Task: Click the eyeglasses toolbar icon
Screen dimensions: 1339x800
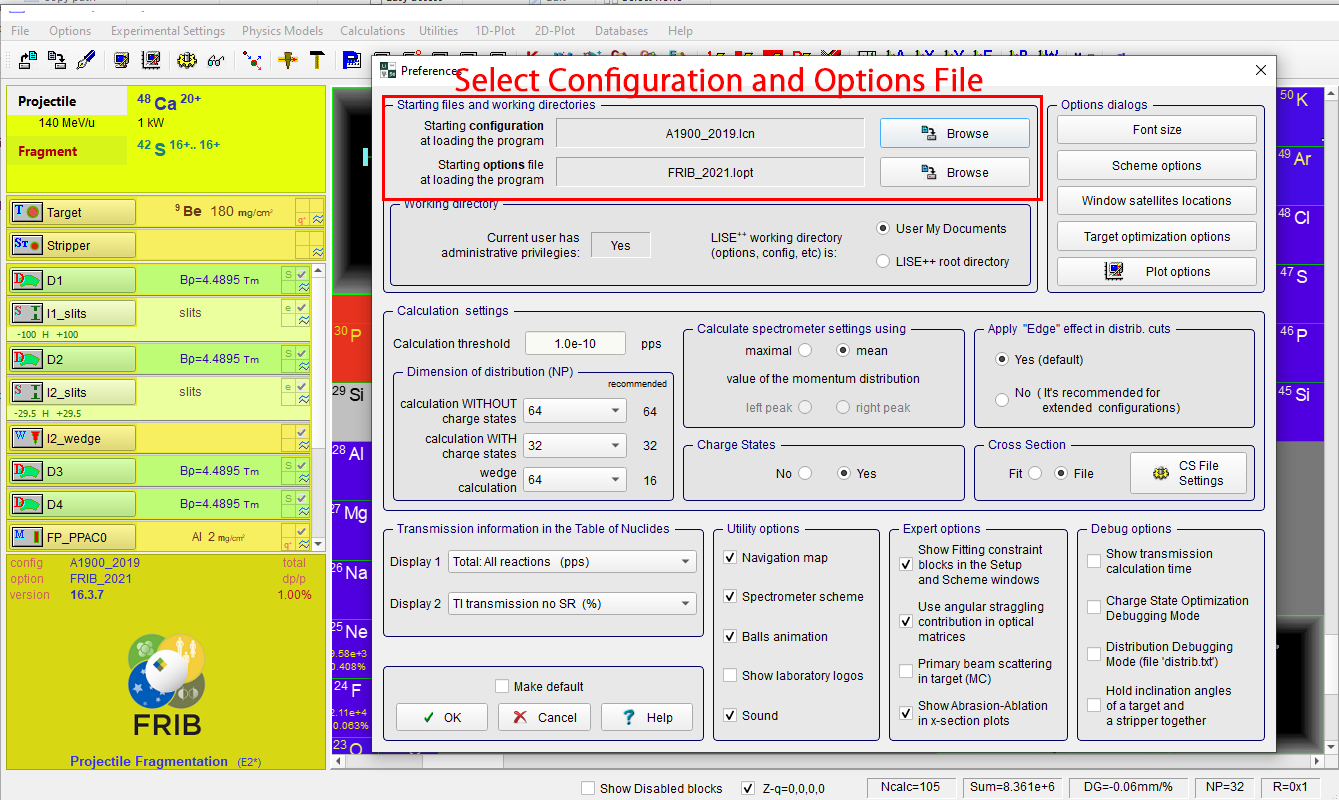Action: [x=216, y=60]
